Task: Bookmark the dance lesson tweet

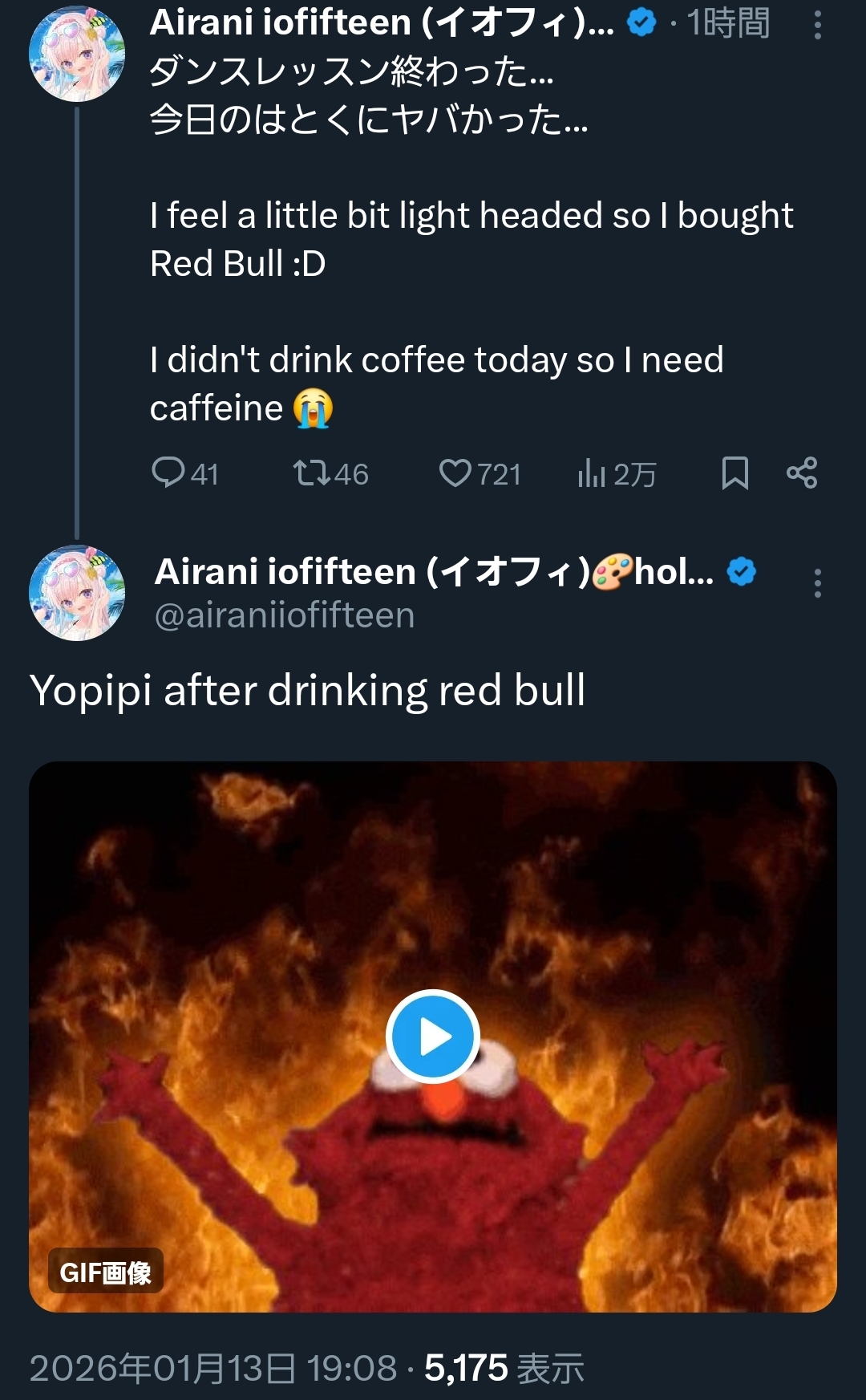Action: tap(734, 473)
